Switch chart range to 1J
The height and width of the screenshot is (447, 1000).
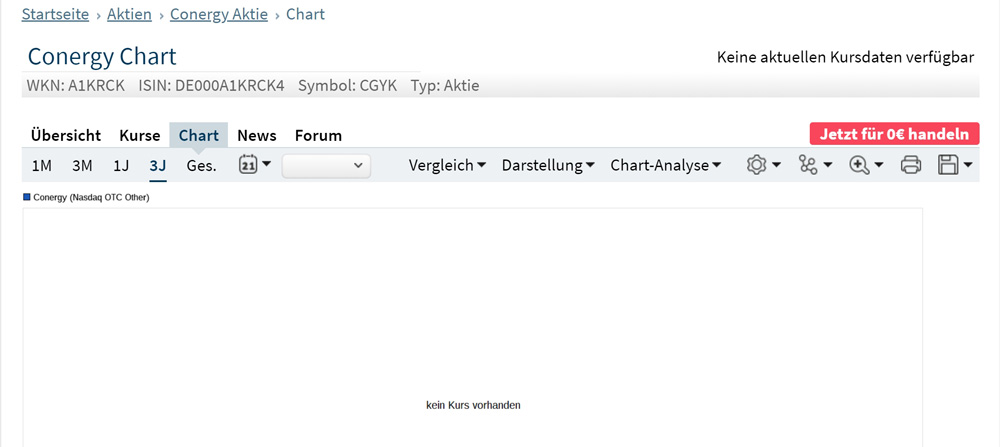pyautogui.click(x=121, y=165)
